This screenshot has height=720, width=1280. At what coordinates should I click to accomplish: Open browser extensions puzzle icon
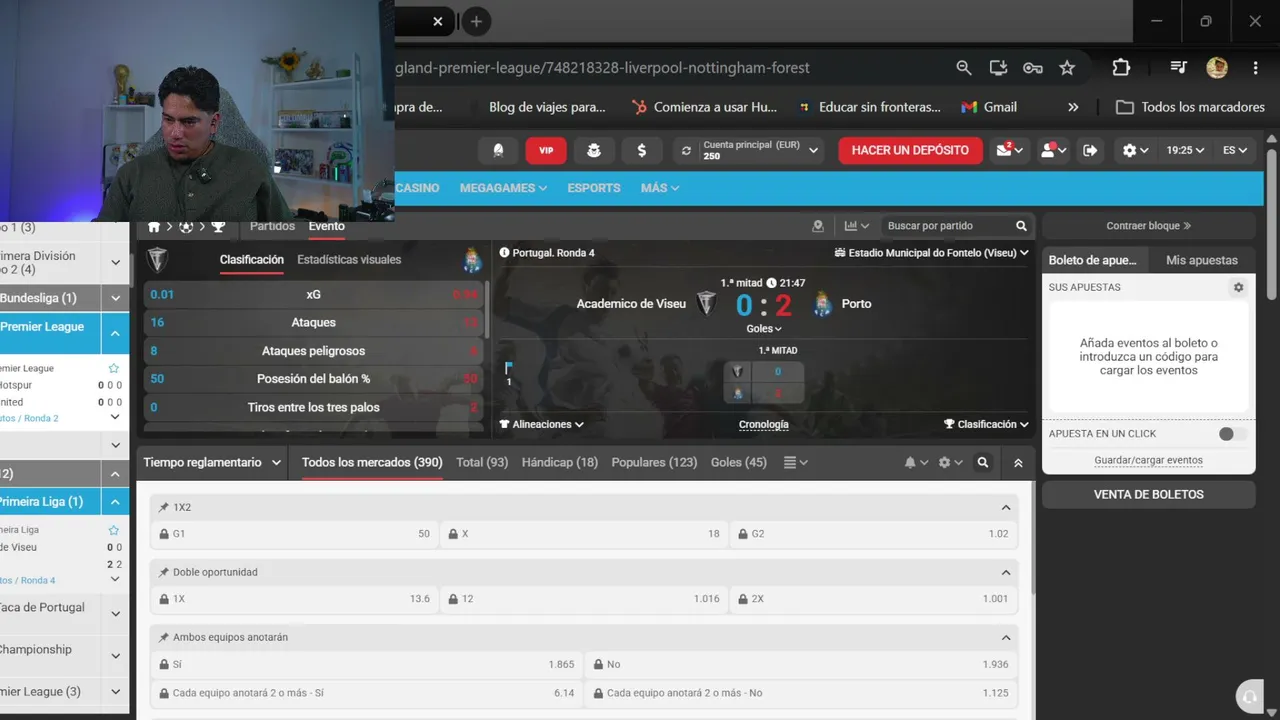click(x=1121, y=68)
